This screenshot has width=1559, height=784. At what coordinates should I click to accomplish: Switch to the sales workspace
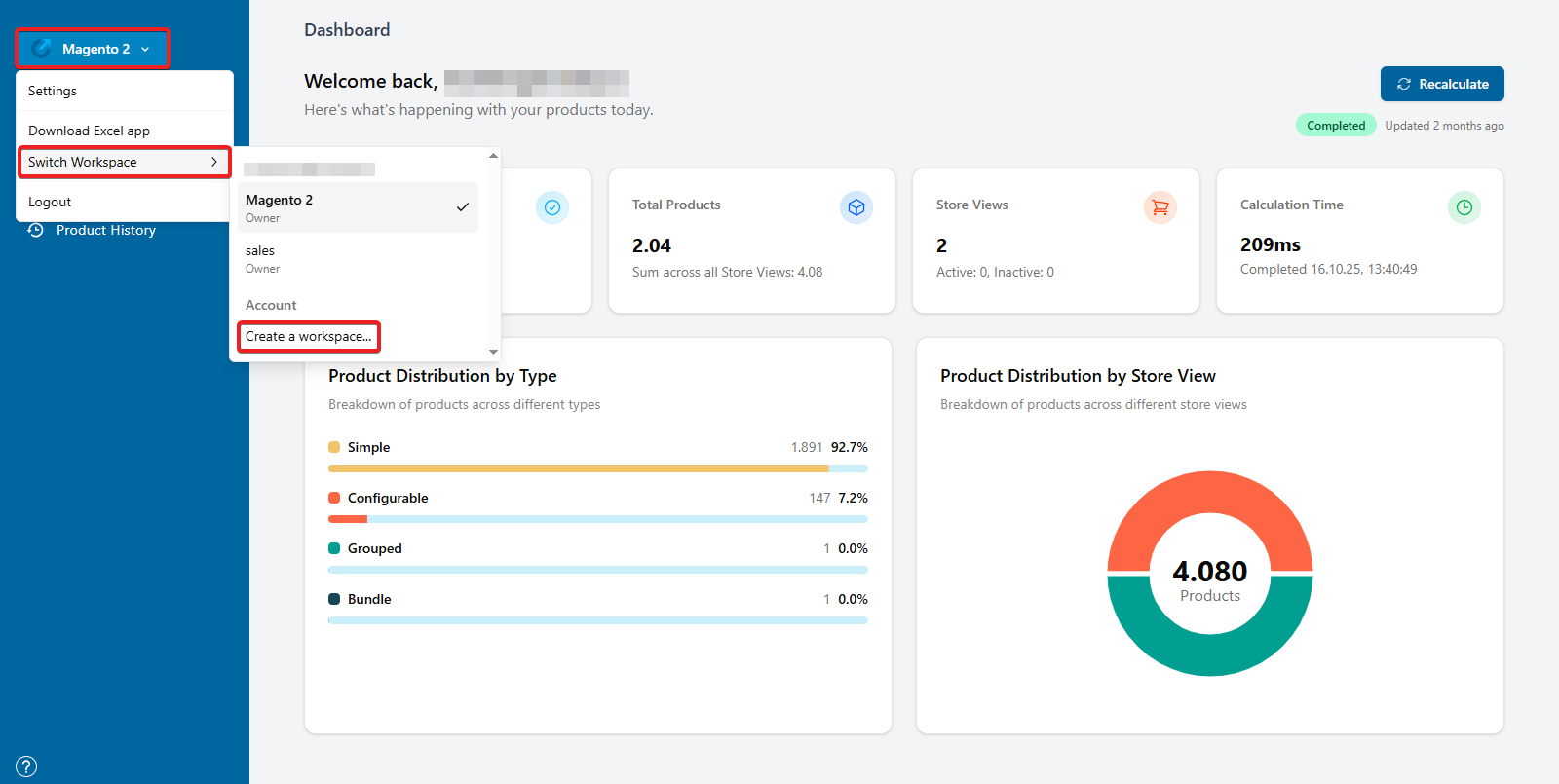coord(358,258)
